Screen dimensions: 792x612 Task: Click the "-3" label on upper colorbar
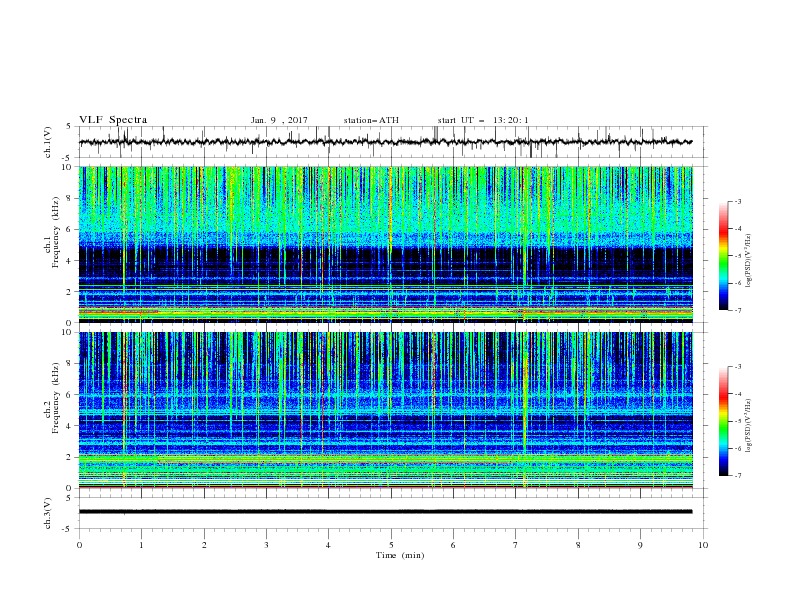[x=737, y=201]
